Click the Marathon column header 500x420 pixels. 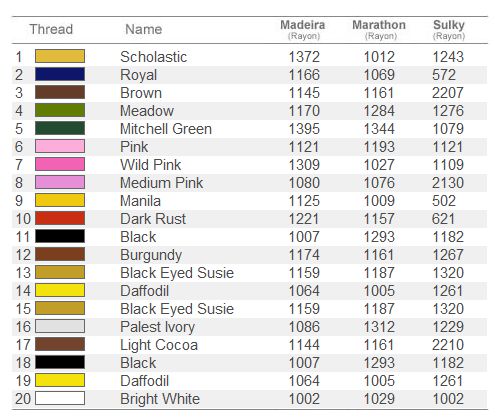(x=379, y=29)
